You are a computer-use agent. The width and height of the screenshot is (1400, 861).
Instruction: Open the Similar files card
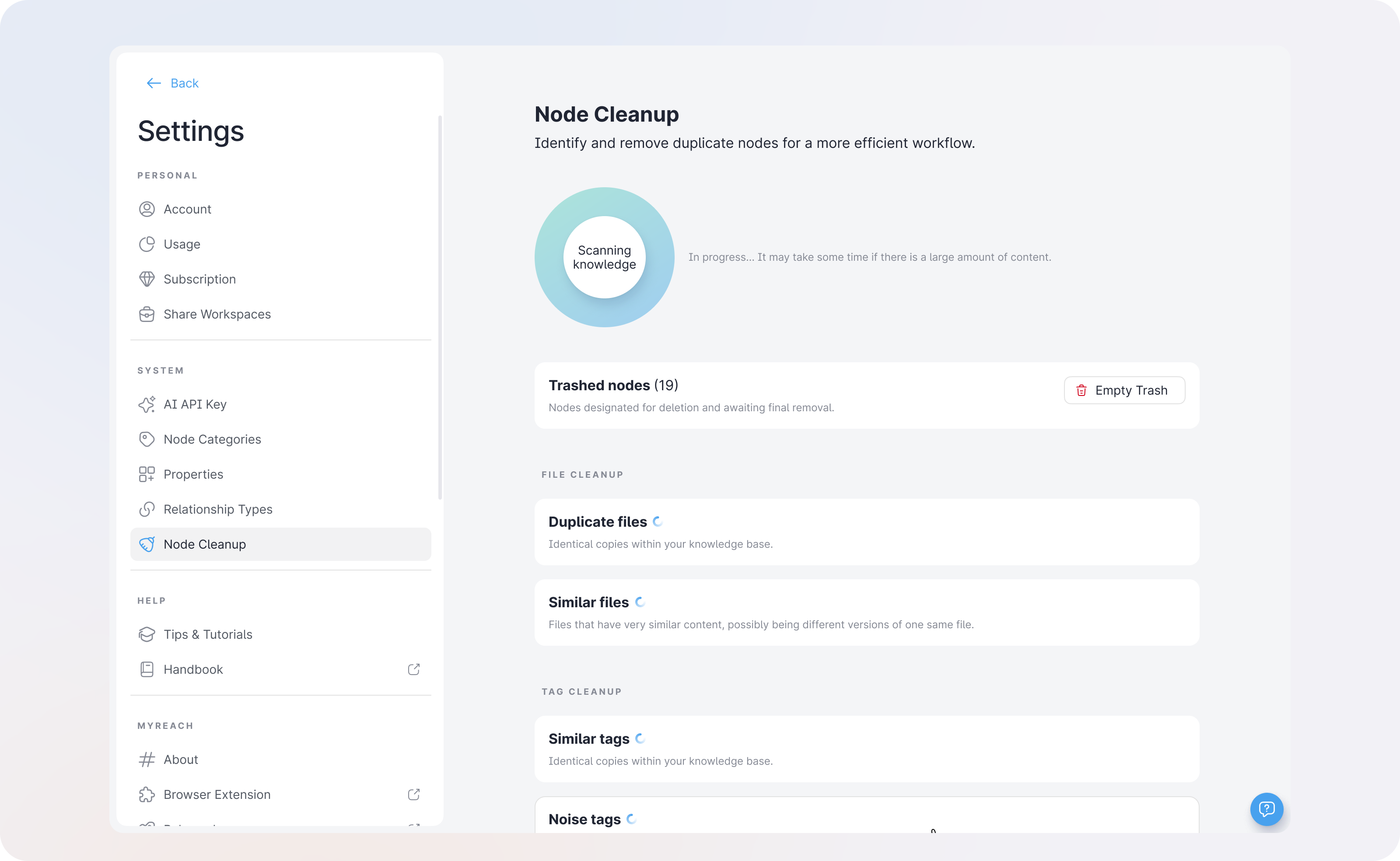tap(867, 613)
